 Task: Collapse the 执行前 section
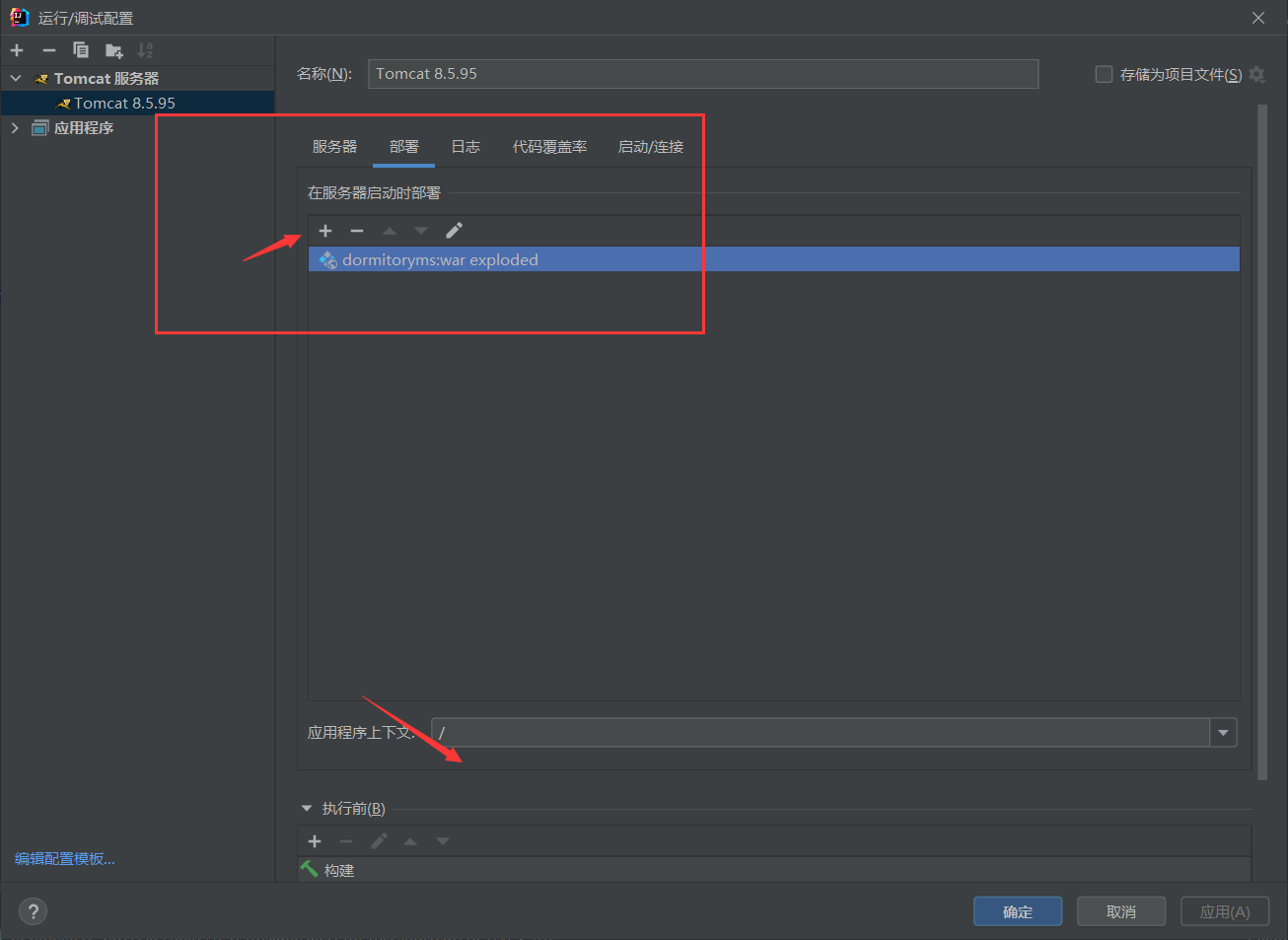click(307, 808)
